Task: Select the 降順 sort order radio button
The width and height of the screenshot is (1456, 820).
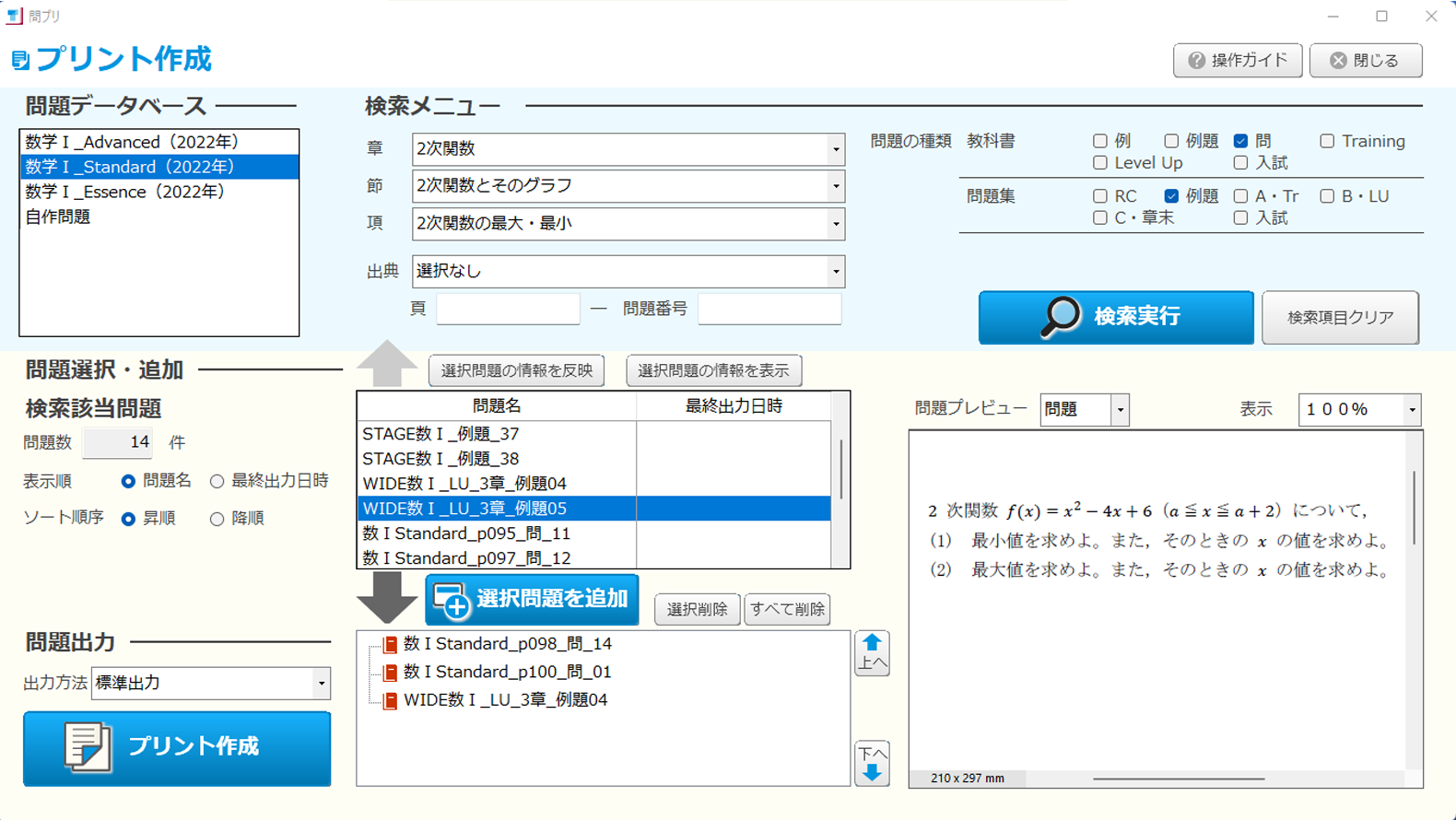Action: tap(217, 519)
